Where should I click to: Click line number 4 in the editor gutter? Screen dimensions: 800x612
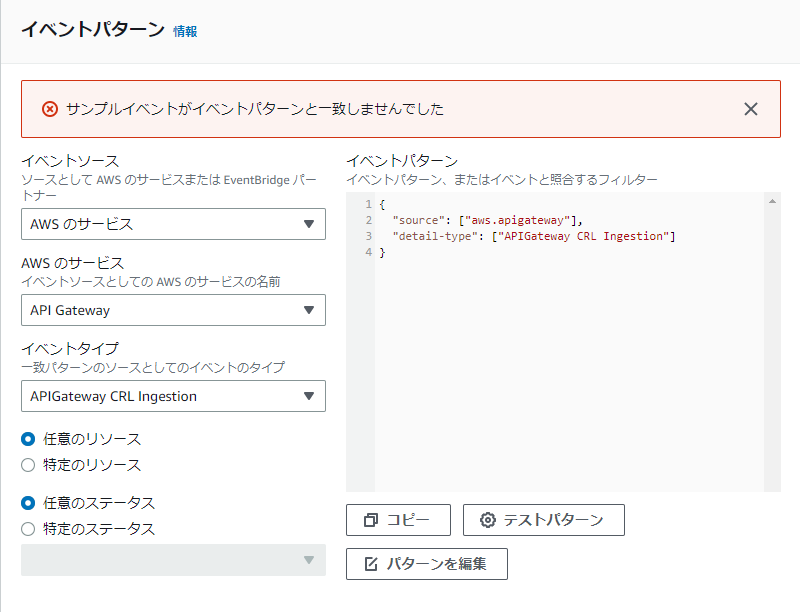(x=368, y=252)
